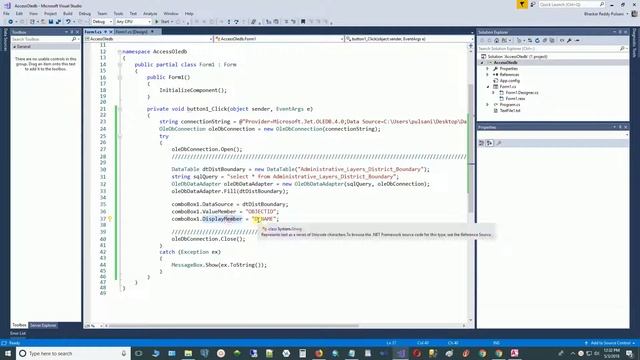The width and height of the screenshot is (640, 360).
Task: Click the search magnifier in Toolbox search
Action: point(74,39)
